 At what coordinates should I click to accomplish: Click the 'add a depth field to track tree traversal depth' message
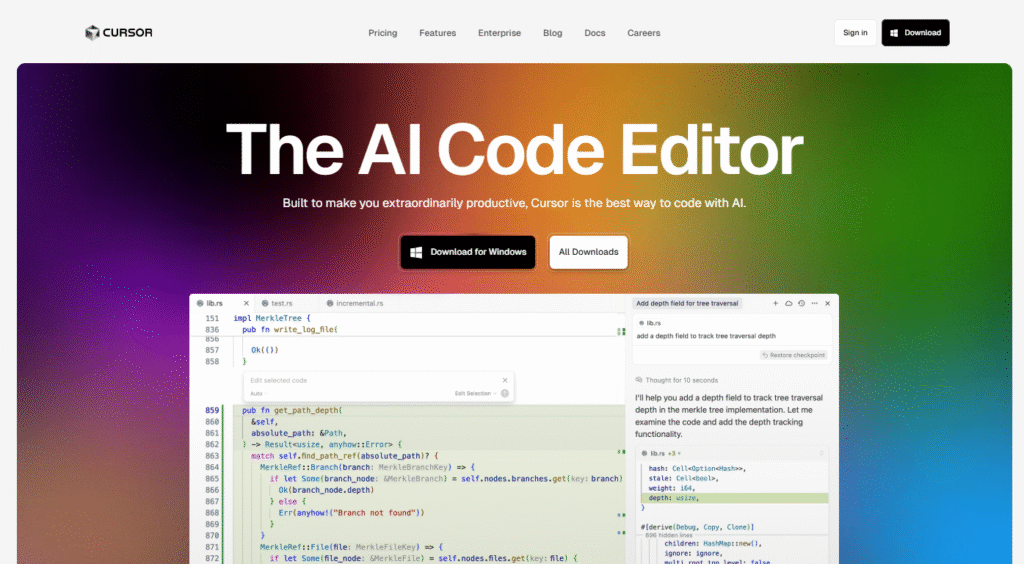(x=706, y=336)
